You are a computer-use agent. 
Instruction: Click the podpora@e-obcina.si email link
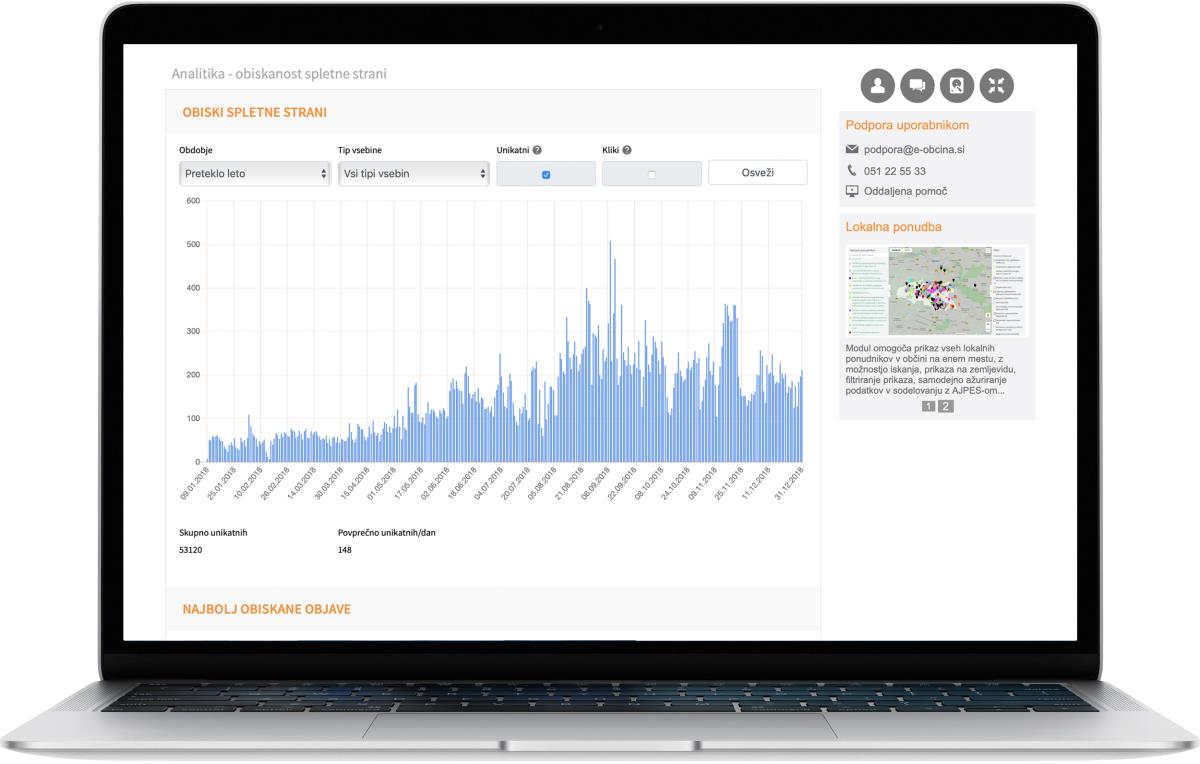pyautogui.click(x=914, y=149)
